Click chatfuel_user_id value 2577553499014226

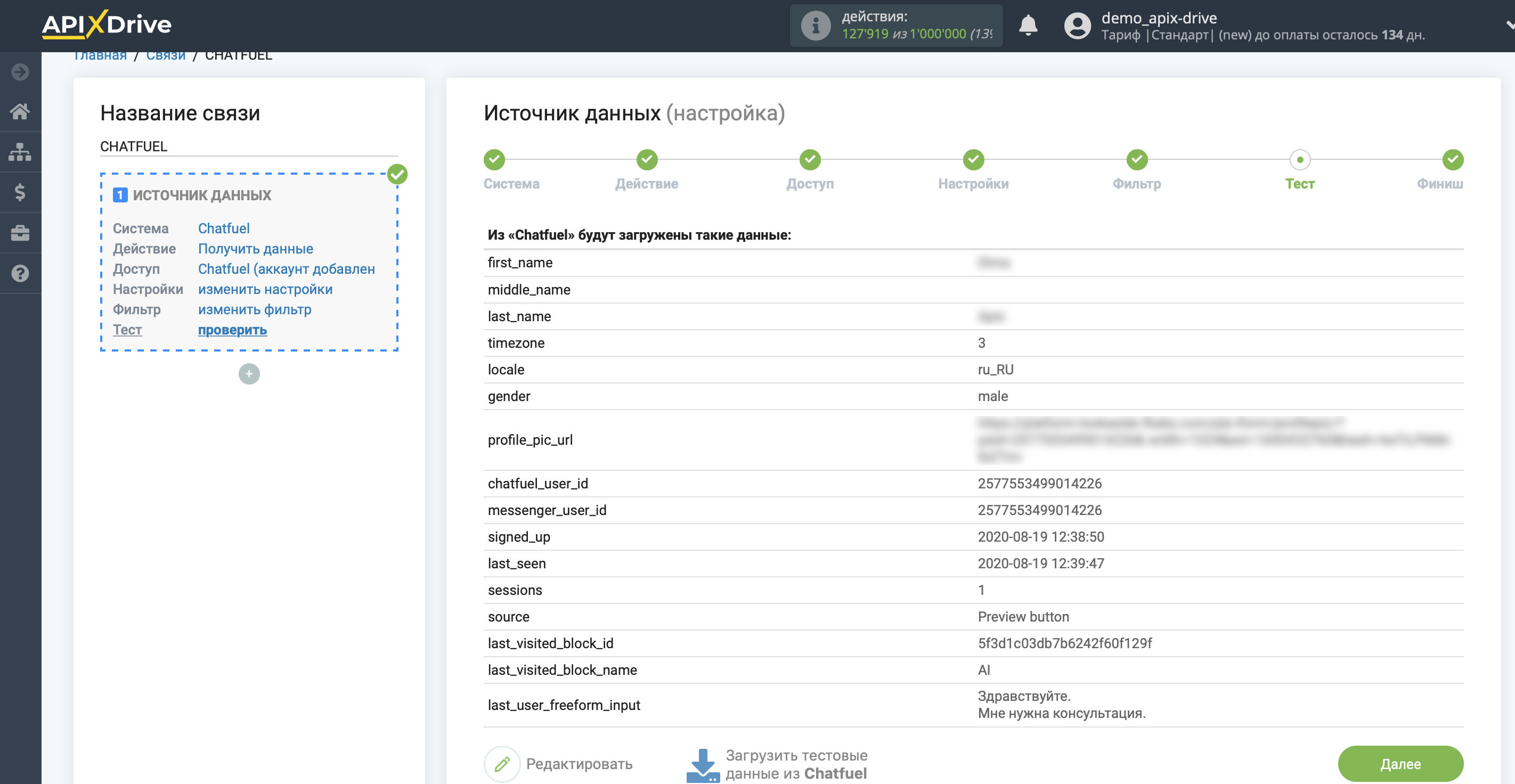click(1039, 484)
